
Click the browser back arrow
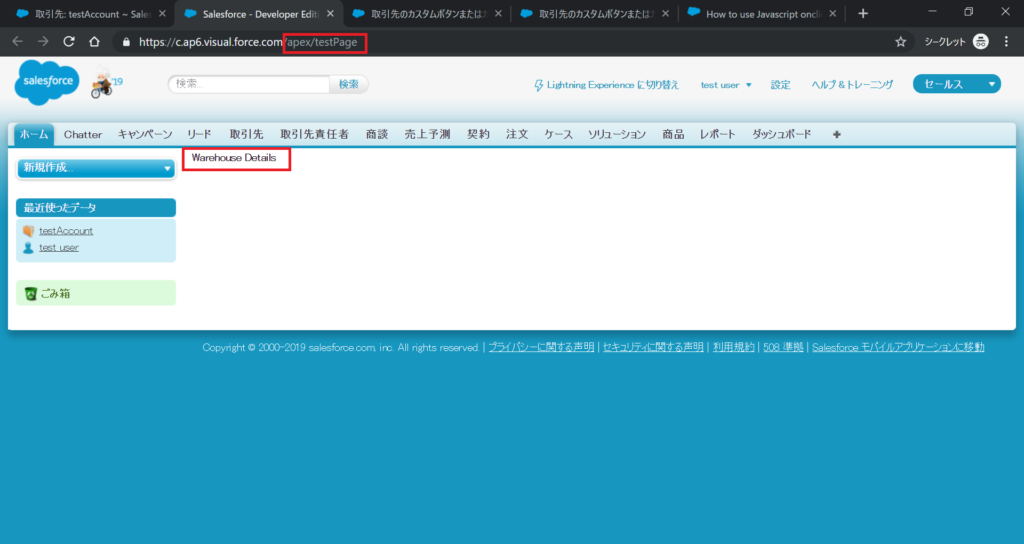pos(17,42)
